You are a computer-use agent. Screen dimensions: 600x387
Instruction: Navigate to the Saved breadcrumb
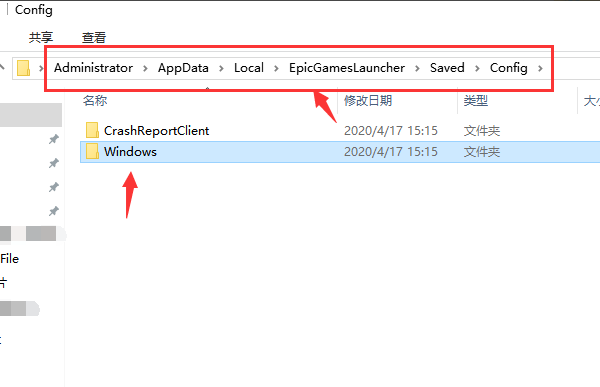[447, 68]
